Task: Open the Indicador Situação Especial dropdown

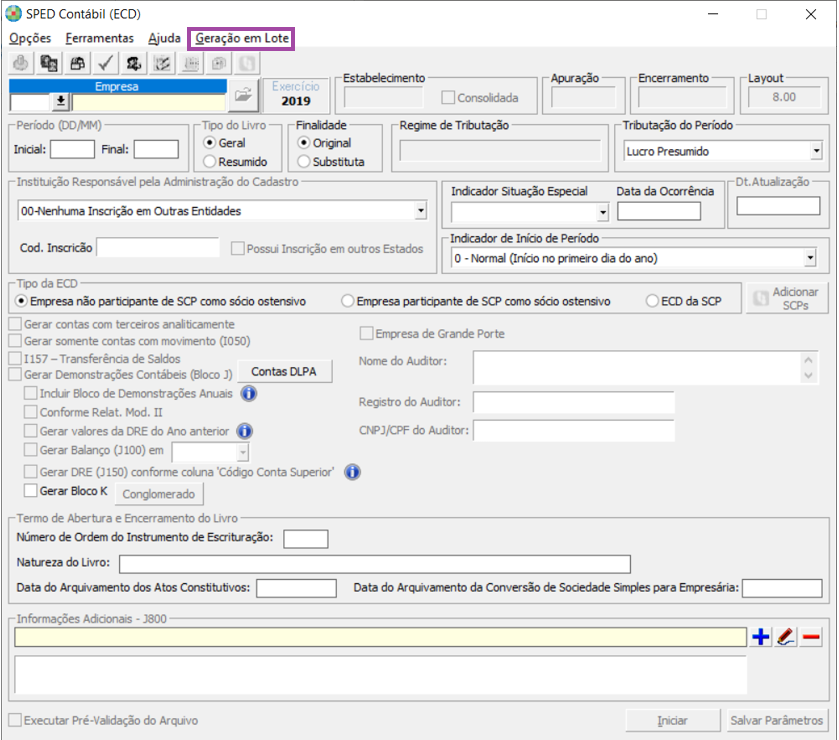Action: click(x=603, y=212)
